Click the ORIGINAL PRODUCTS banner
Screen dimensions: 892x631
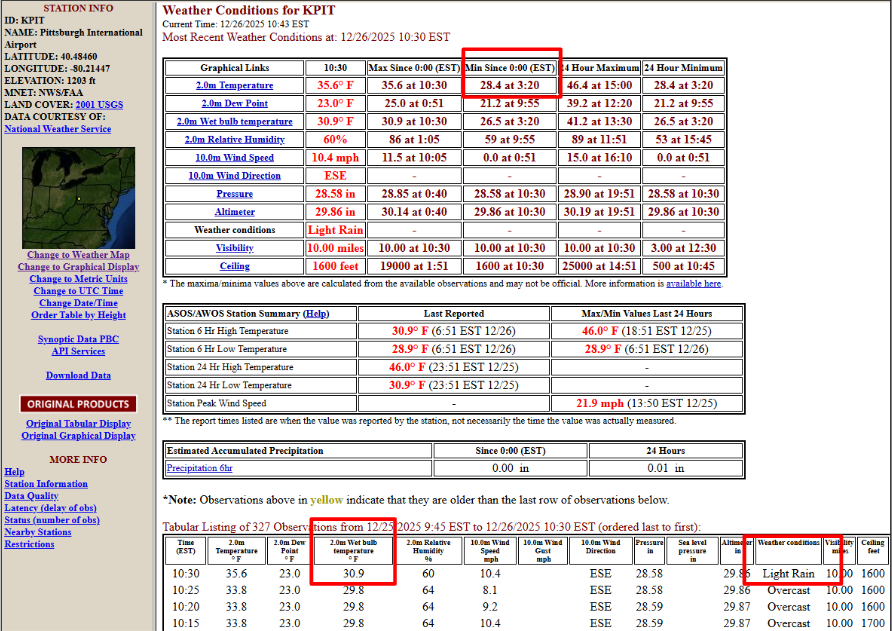pyautogui.click(x=79, y=405)
